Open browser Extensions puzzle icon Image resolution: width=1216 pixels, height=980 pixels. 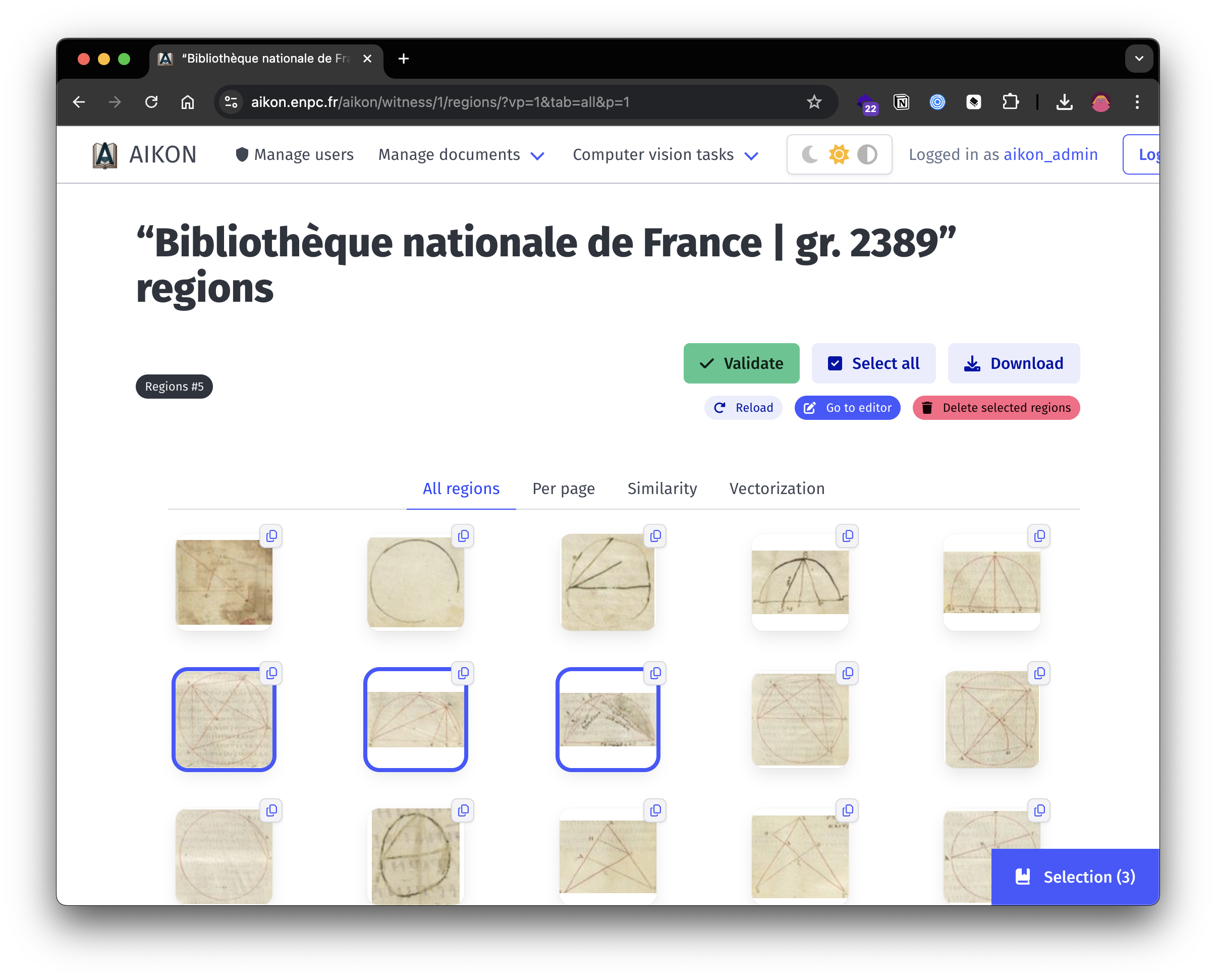tap(1010, 102)
